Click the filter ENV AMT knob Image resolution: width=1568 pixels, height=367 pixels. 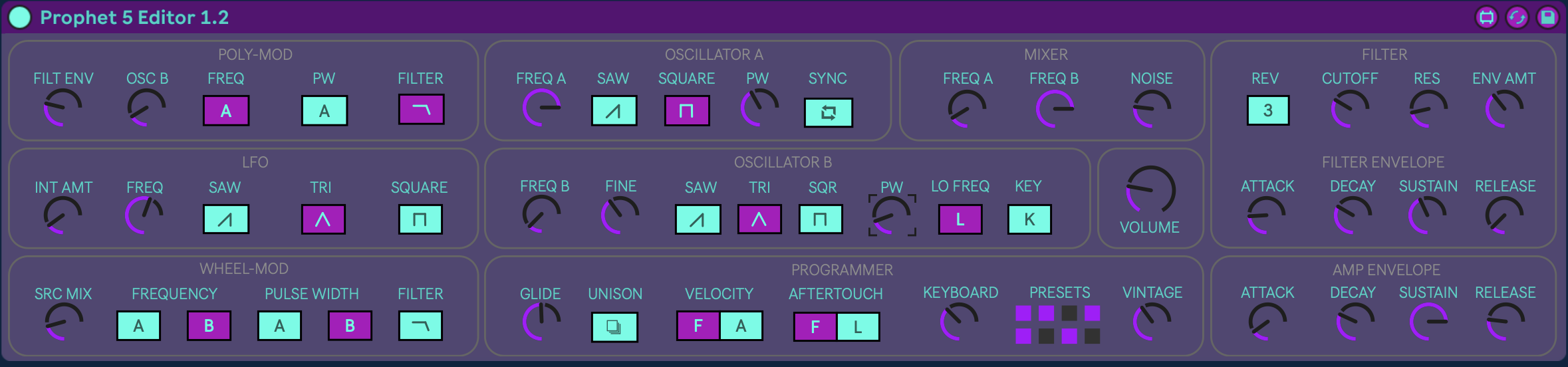(x=1505, y=109)
